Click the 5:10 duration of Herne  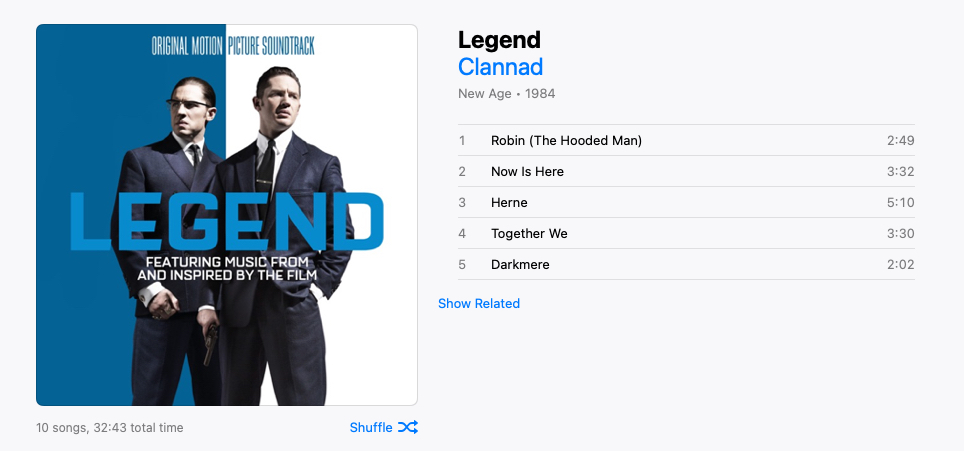(901, 203)
